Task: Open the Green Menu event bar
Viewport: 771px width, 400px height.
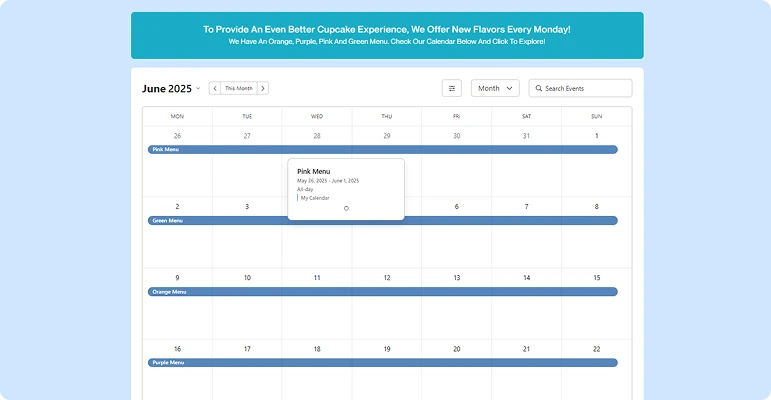Action: (x=383, y=220)
